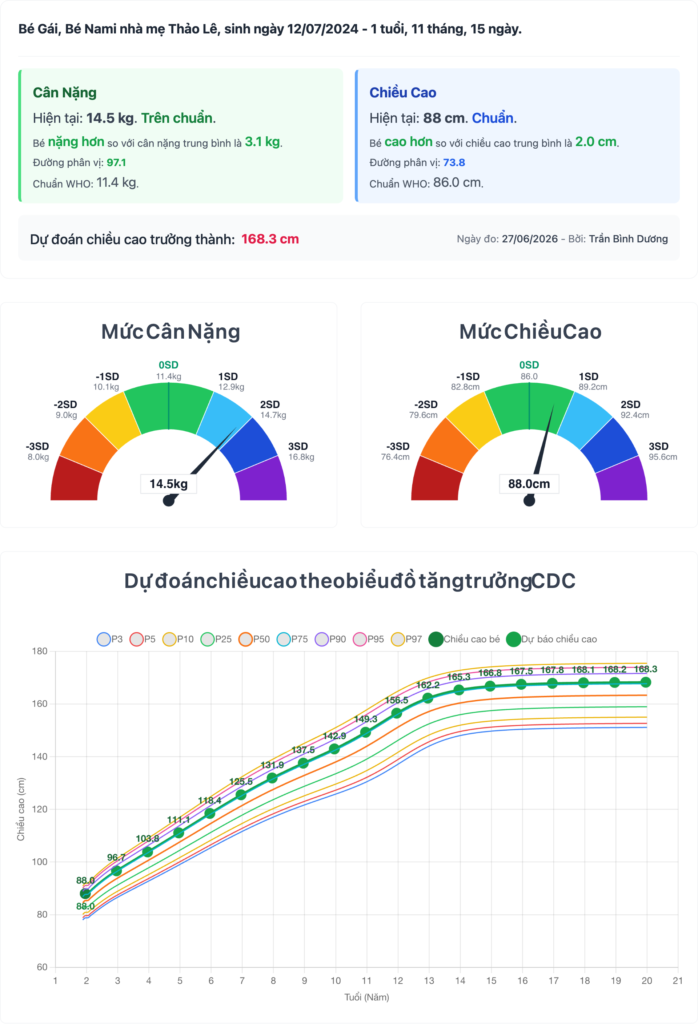
Task: Toggle the P97 legend entry
Action: 406,639
